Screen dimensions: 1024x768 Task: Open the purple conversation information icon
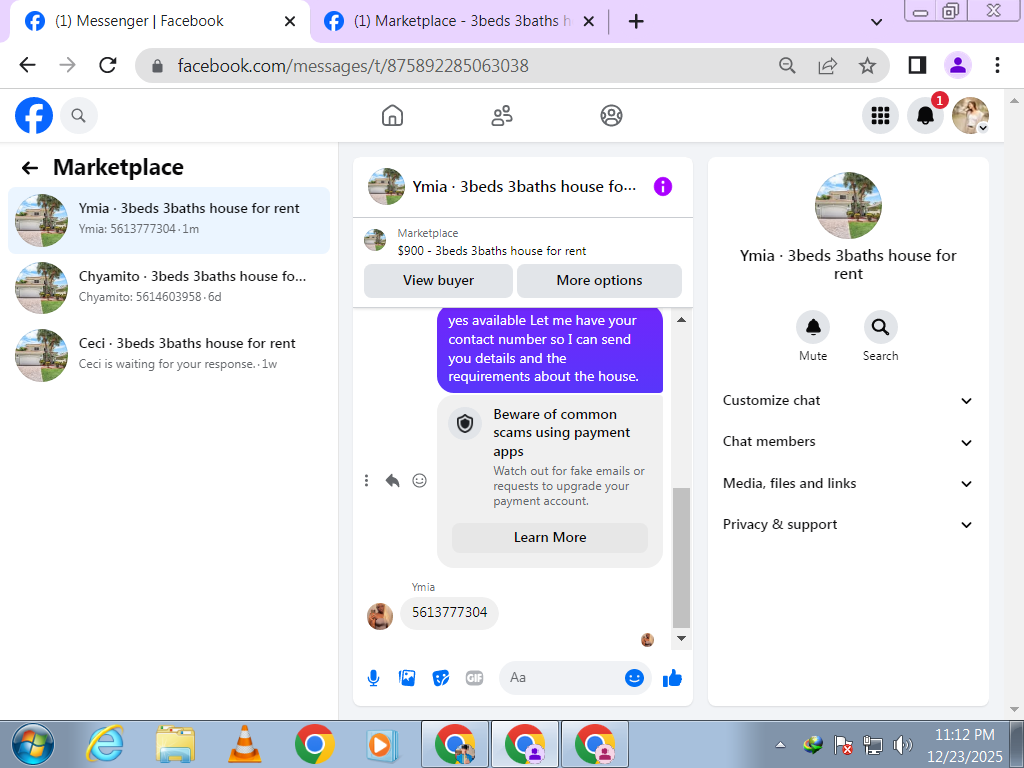click(663, 187)
